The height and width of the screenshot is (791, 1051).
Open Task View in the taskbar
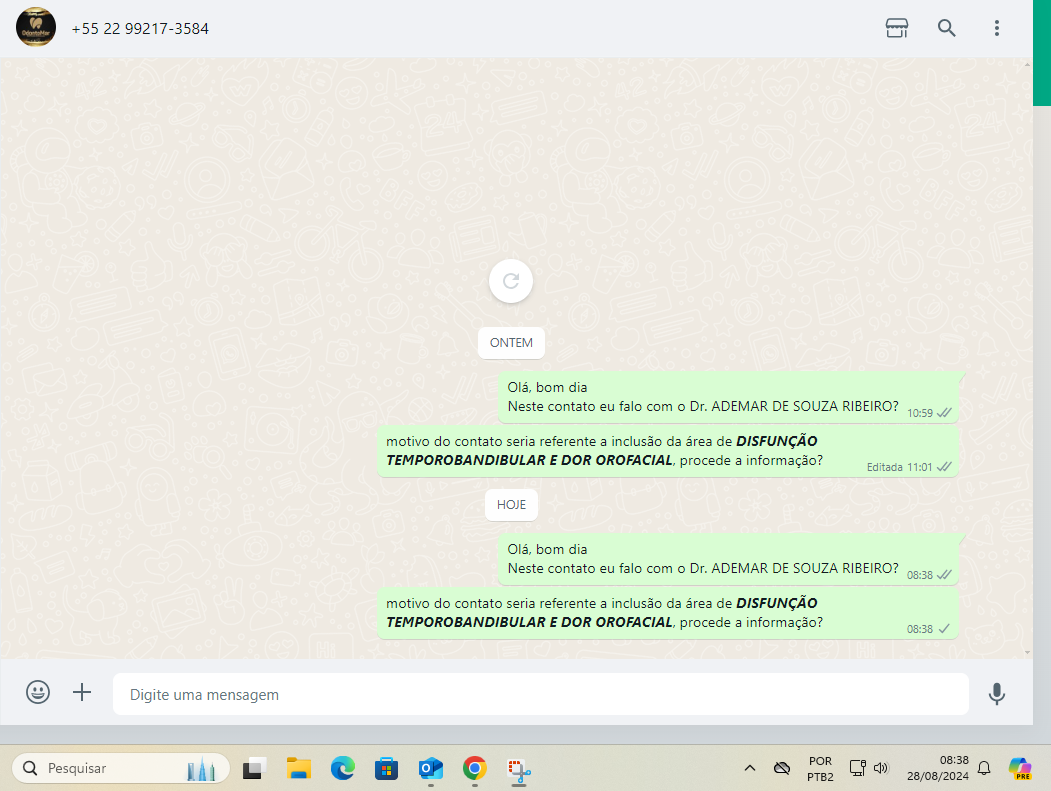tap(254, 768)
